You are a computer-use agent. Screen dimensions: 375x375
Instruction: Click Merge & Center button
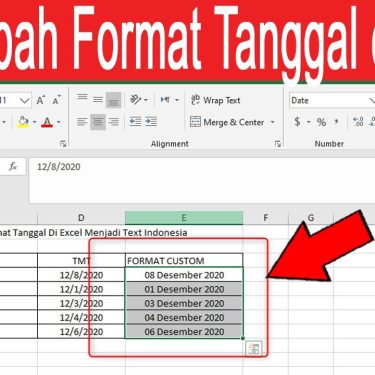click(227, 122)
